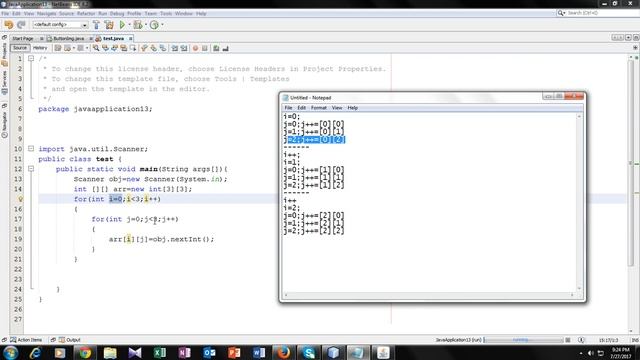
Task: Open the Action Items panel
Action: [26, 340]
